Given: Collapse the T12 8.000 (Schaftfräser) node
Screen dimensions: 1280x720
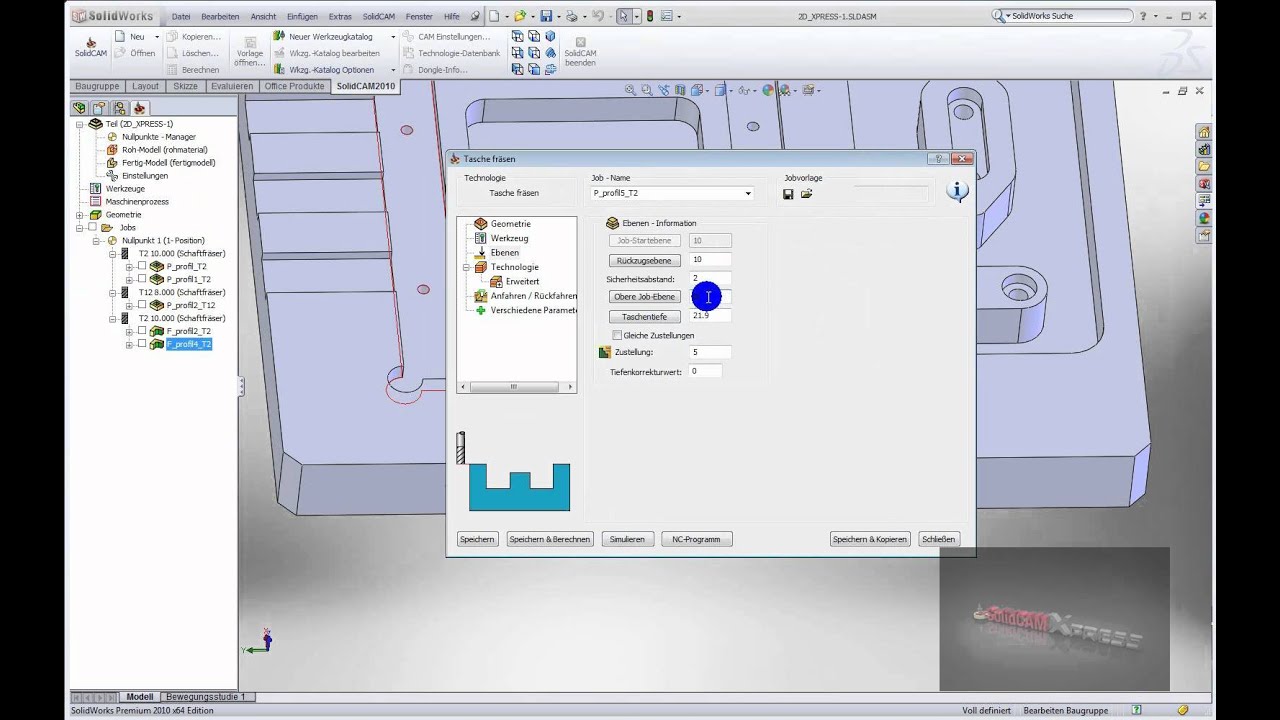Looking at the screenshot, I should [113, 292].
